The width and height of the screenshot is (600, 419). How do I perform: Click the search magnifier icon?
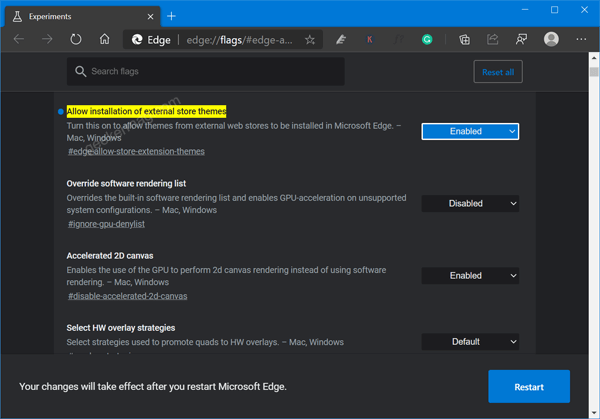[x=80, y=72]
